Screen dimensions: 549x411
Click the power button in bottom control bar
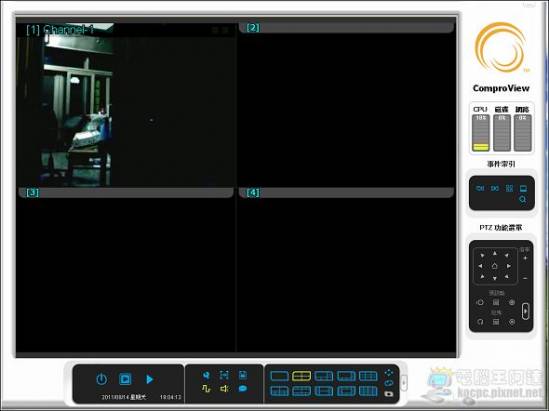pos(102,379)
